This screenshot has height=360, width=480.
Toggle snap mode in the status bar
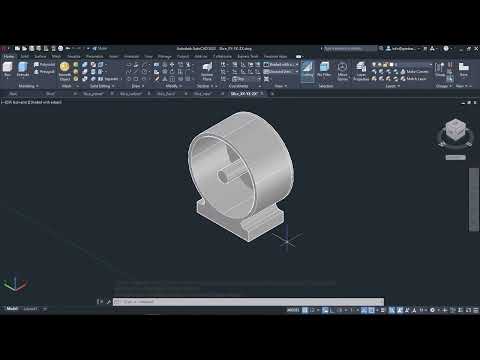(312, 310)
